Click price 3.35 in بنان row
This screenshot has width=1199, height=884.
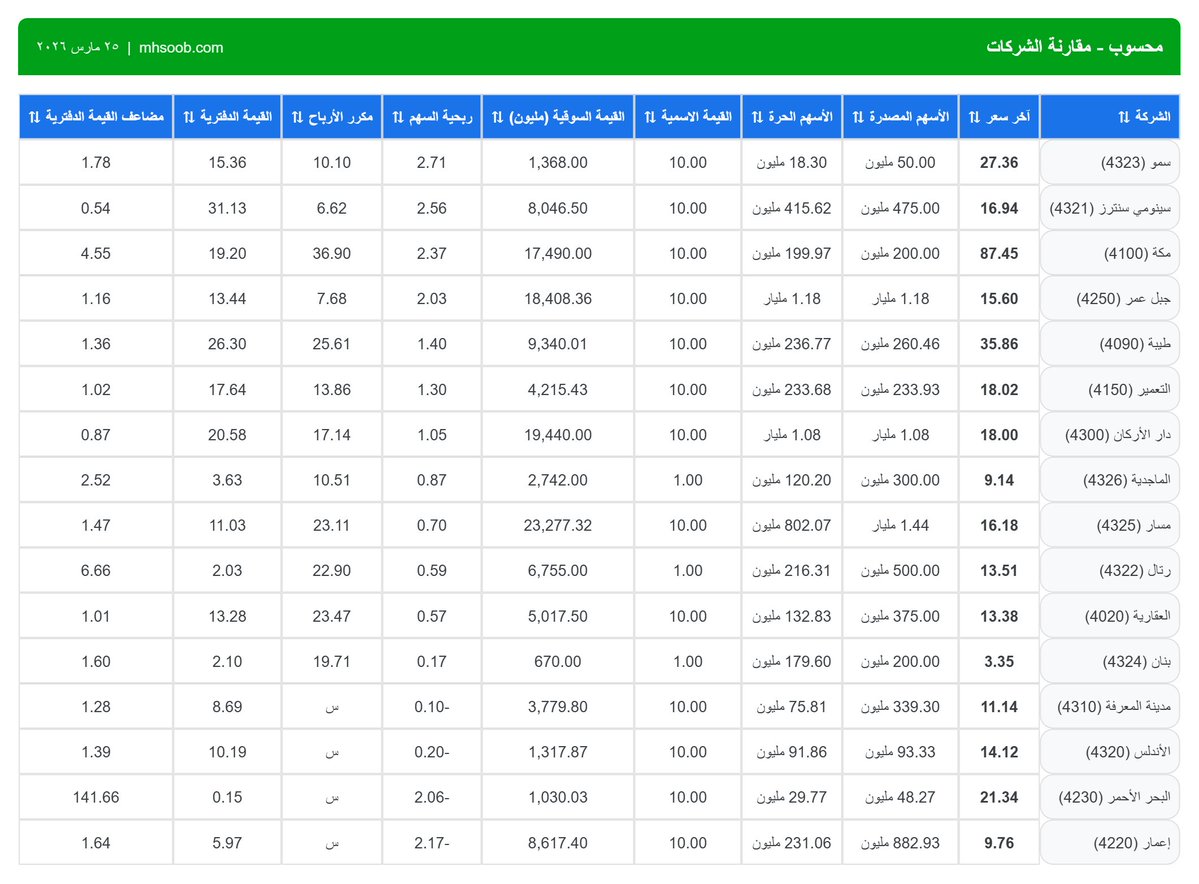[999, 661]
